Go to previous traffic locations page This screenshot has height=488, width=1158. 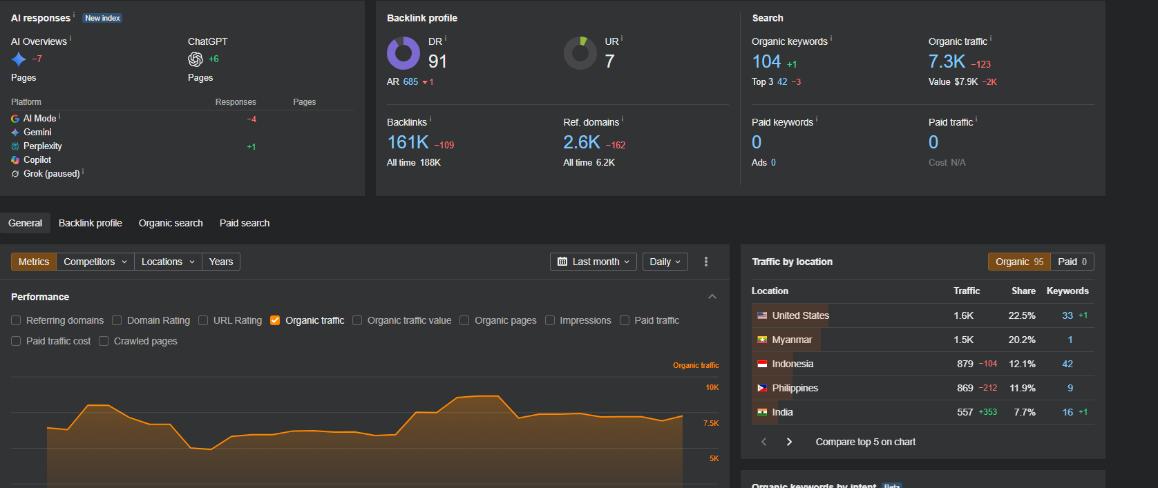tap(764, 441)
